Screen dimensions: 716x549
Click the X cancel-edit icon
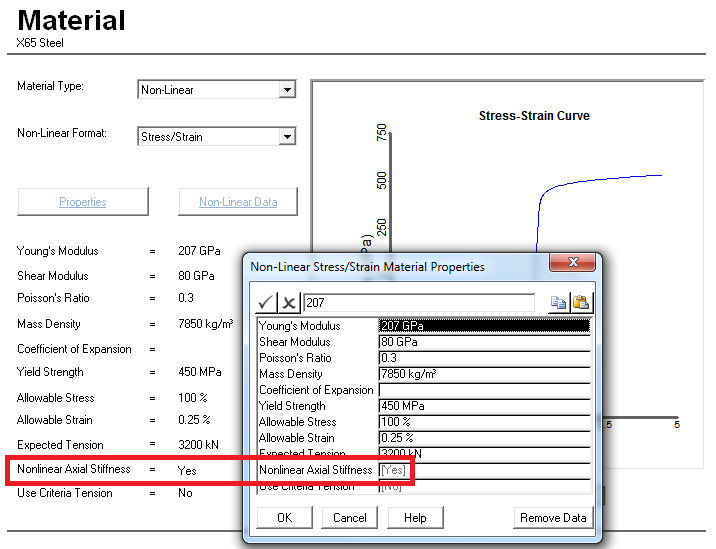tap(288, 303)
